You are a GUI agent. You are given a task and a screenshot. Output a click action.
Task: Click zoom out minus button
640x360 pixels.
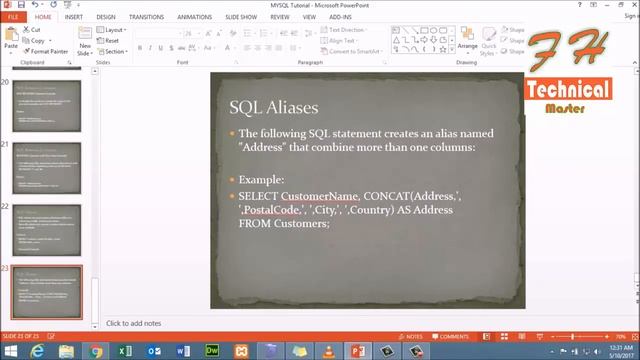553,337
